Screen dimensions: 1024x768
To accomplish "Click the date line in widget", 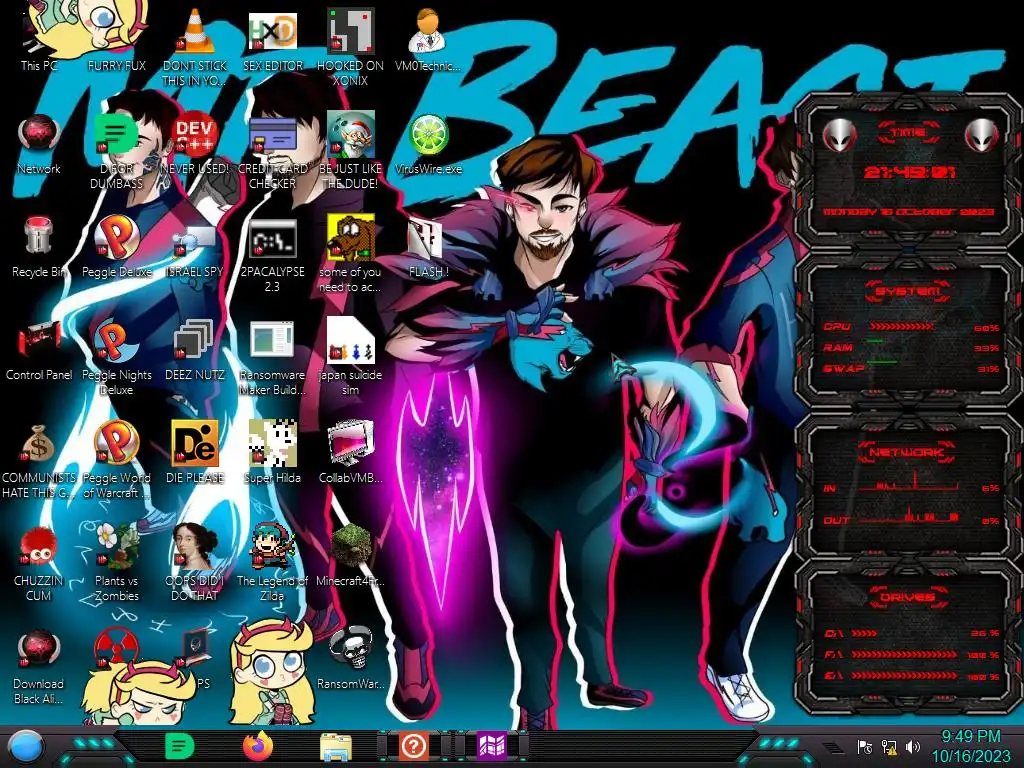I will (x=909, y=212).
